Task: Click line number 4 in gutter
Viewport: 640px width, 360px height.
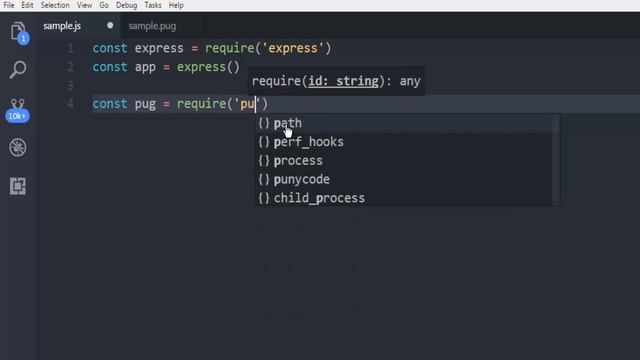Action: click(70, 104)
